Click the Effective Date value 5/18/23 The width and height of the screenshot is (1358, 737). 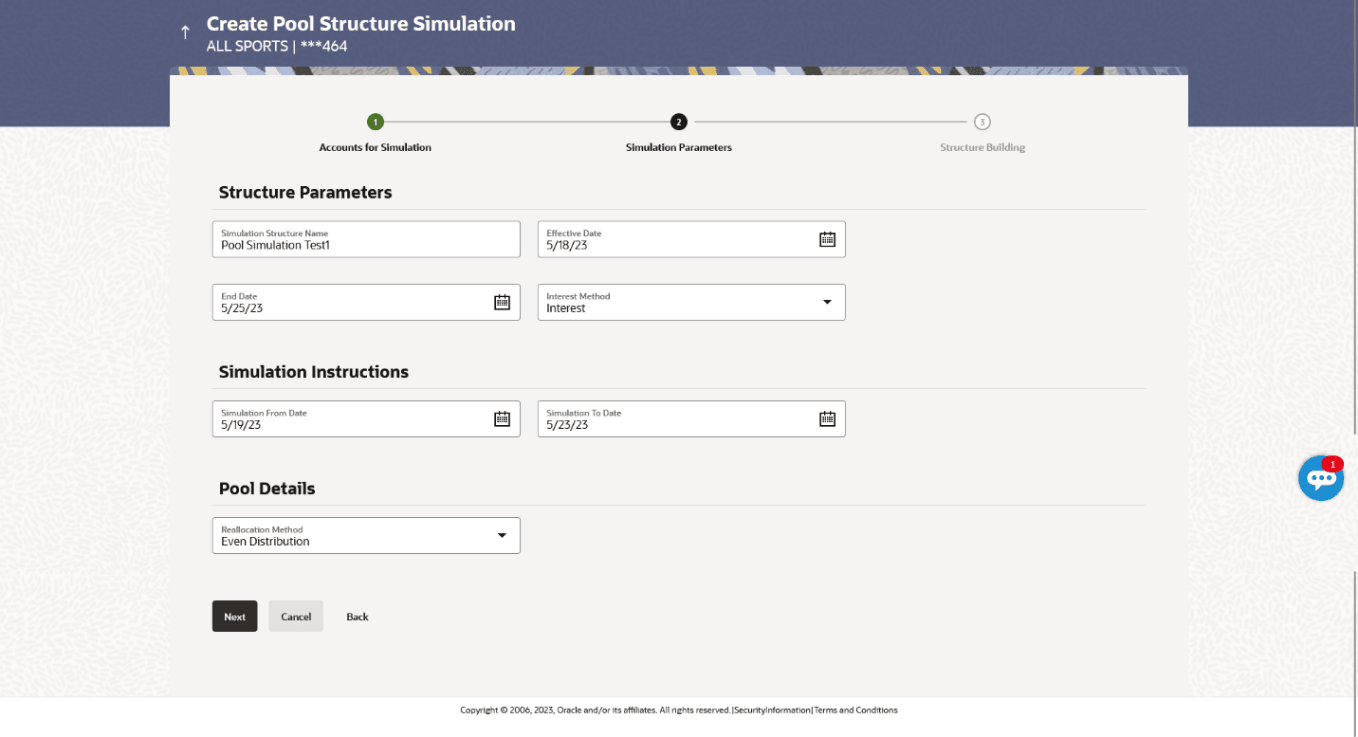(x=567, y=245)
